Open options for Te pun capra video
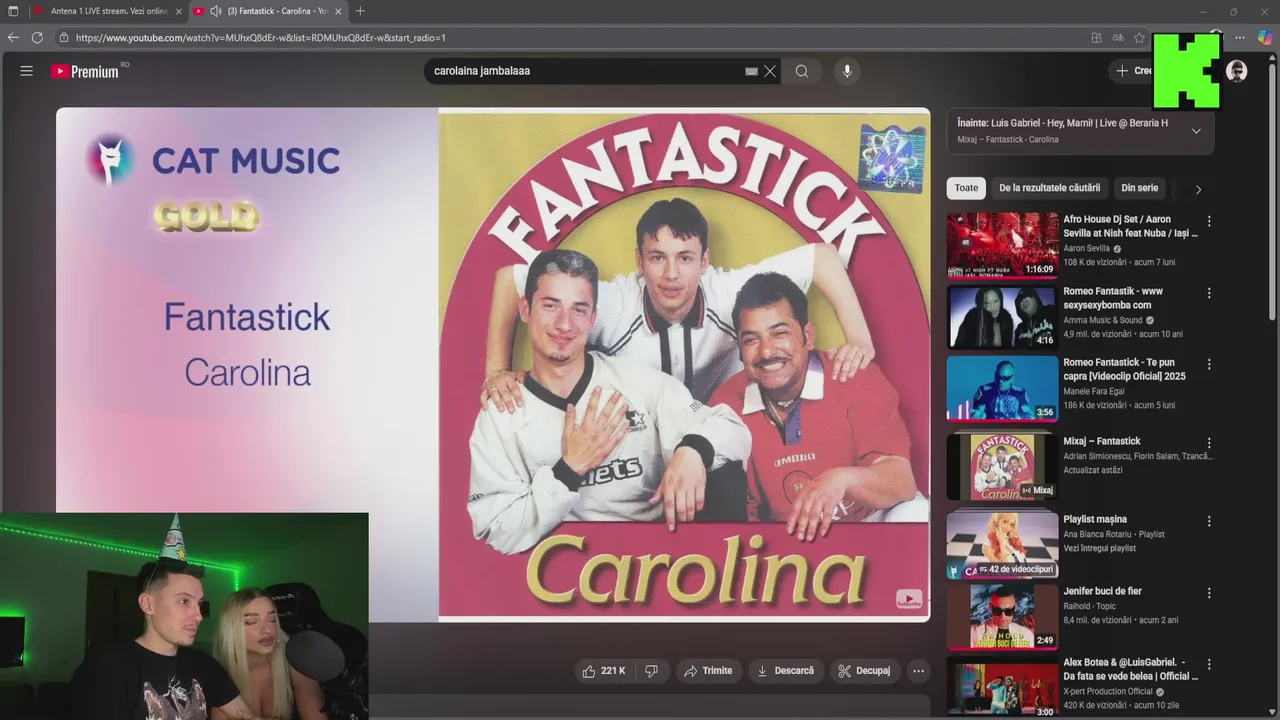The image size is (1280, 720). (1208, 364)
